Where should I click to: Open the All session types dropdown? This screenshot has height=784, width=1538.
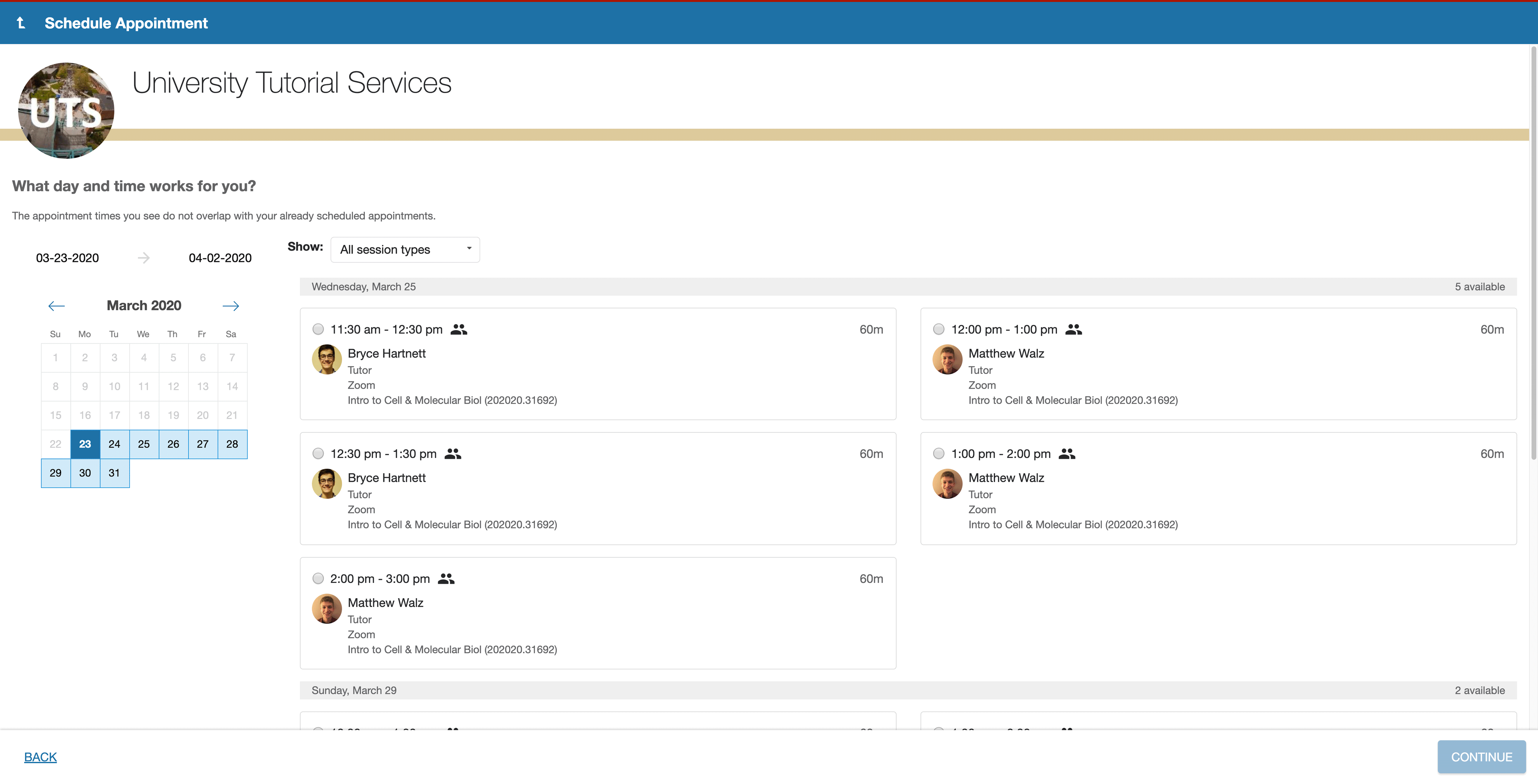click(x=405, y=250)
